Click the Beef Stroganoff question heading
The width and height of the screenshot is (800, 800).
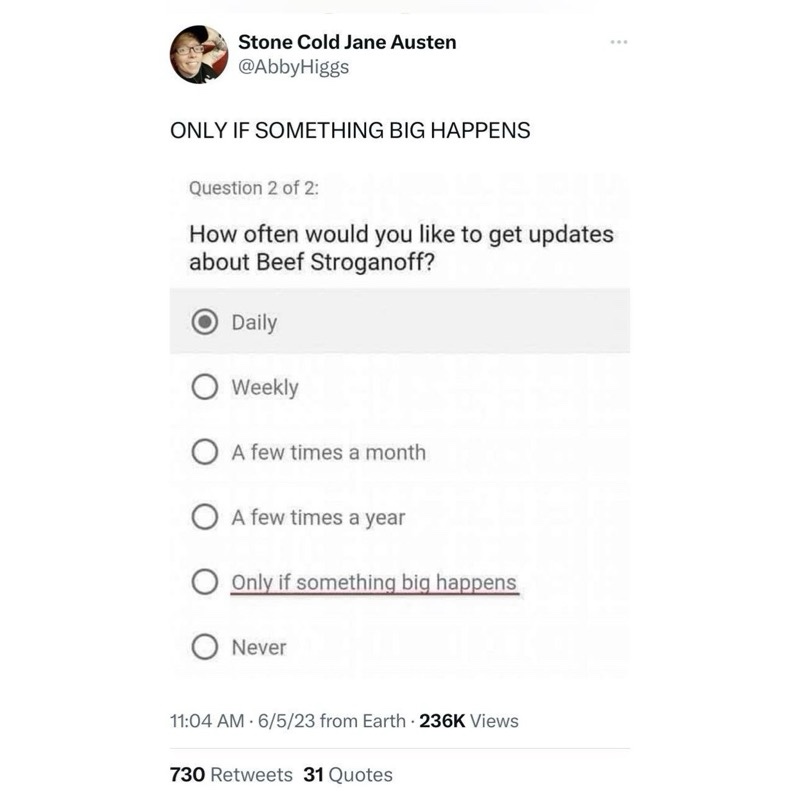click(x=401, y=248)
